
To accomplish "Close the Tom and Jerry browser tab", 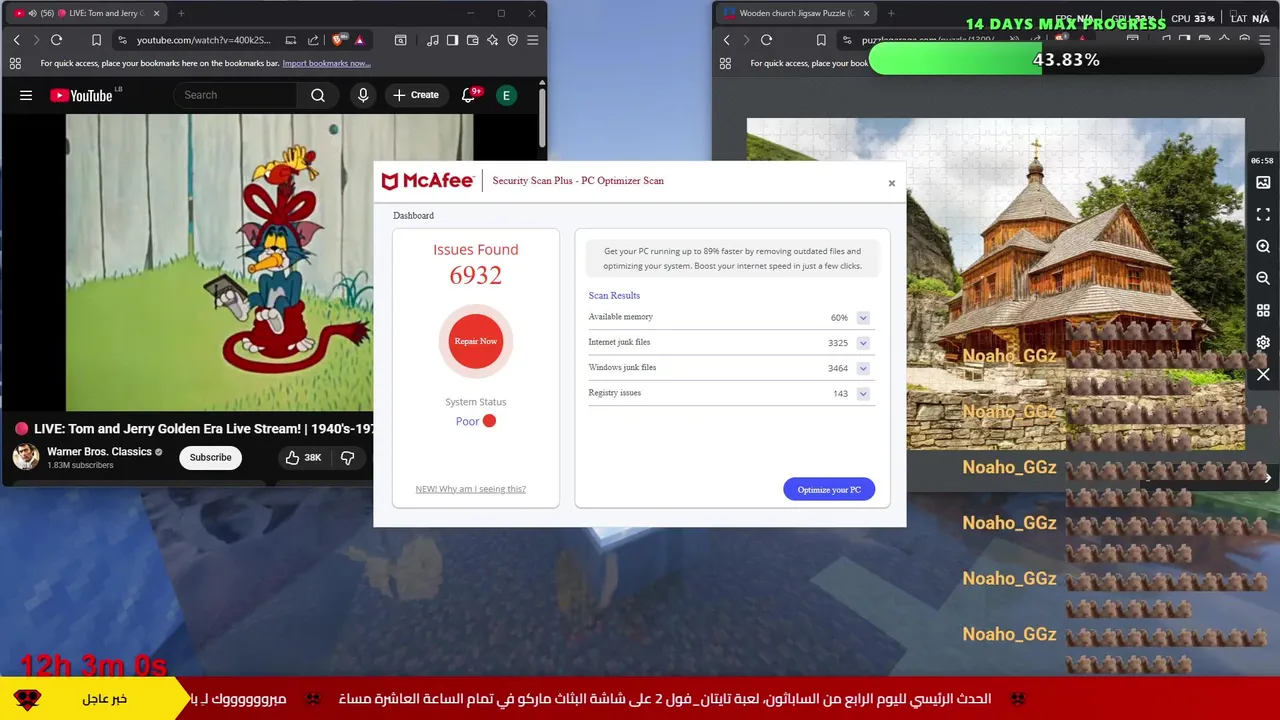I will tap(156, 13).
